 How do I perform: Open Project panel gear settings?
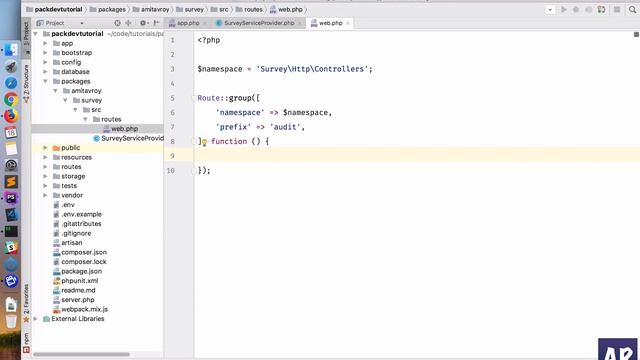point(143,23)
